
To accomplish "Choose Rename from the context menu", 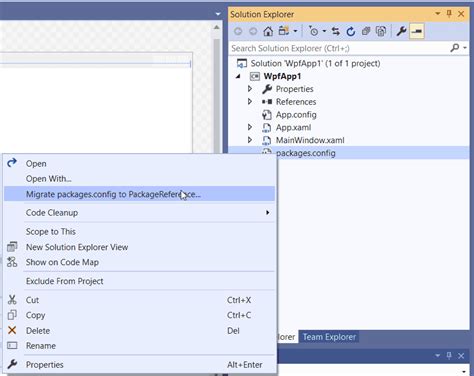I will click(139, 346).
